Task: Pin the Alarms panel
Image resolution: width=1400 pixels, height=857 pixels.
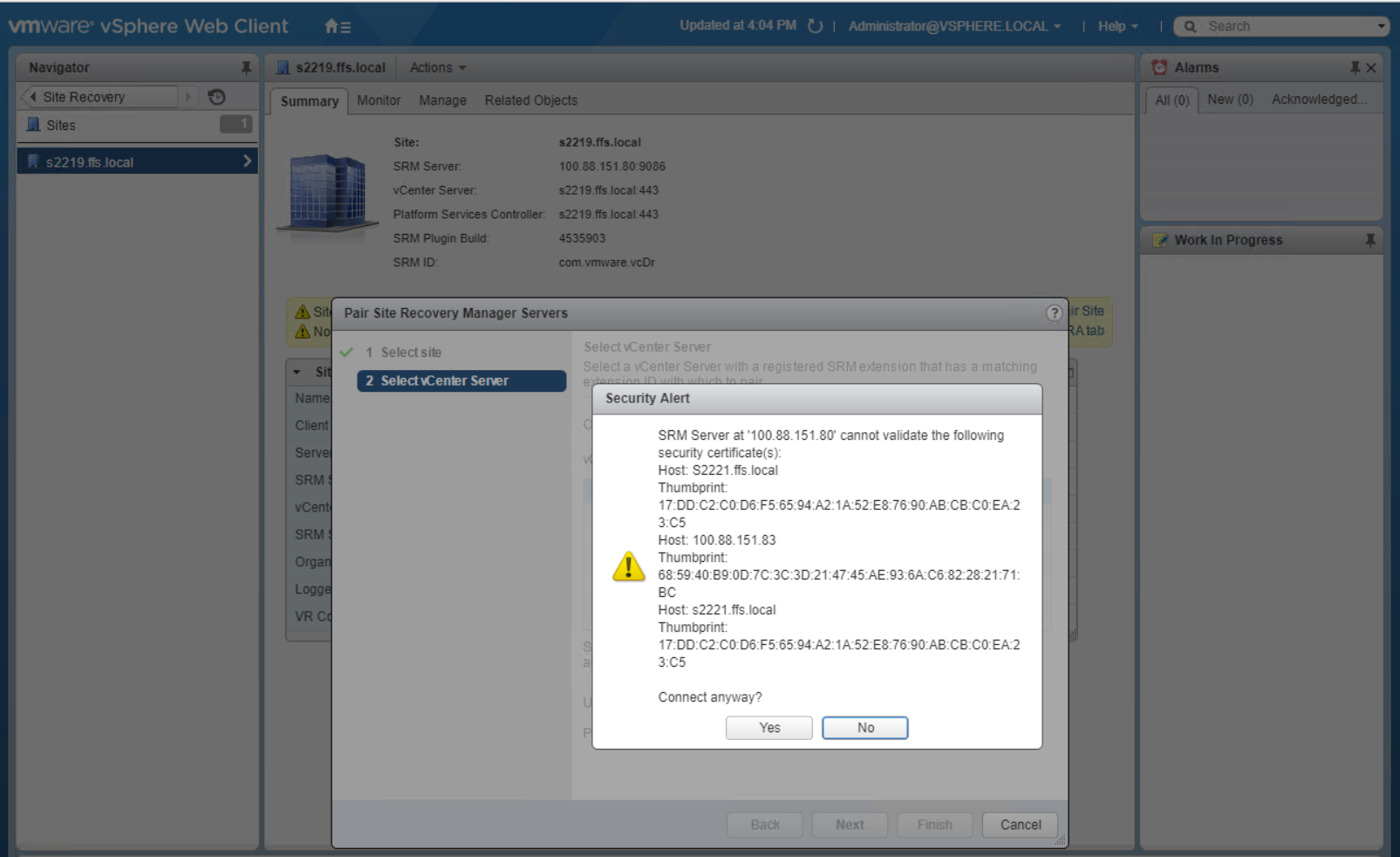Action: pos(1353,66)
